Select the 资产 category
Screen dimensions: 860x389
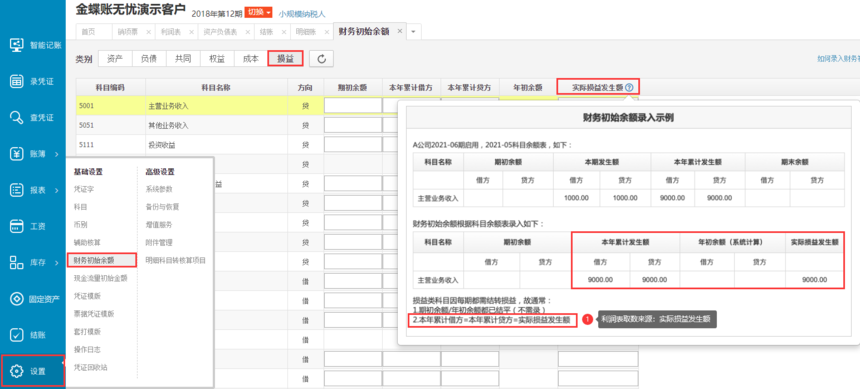(x=115, y=58)
